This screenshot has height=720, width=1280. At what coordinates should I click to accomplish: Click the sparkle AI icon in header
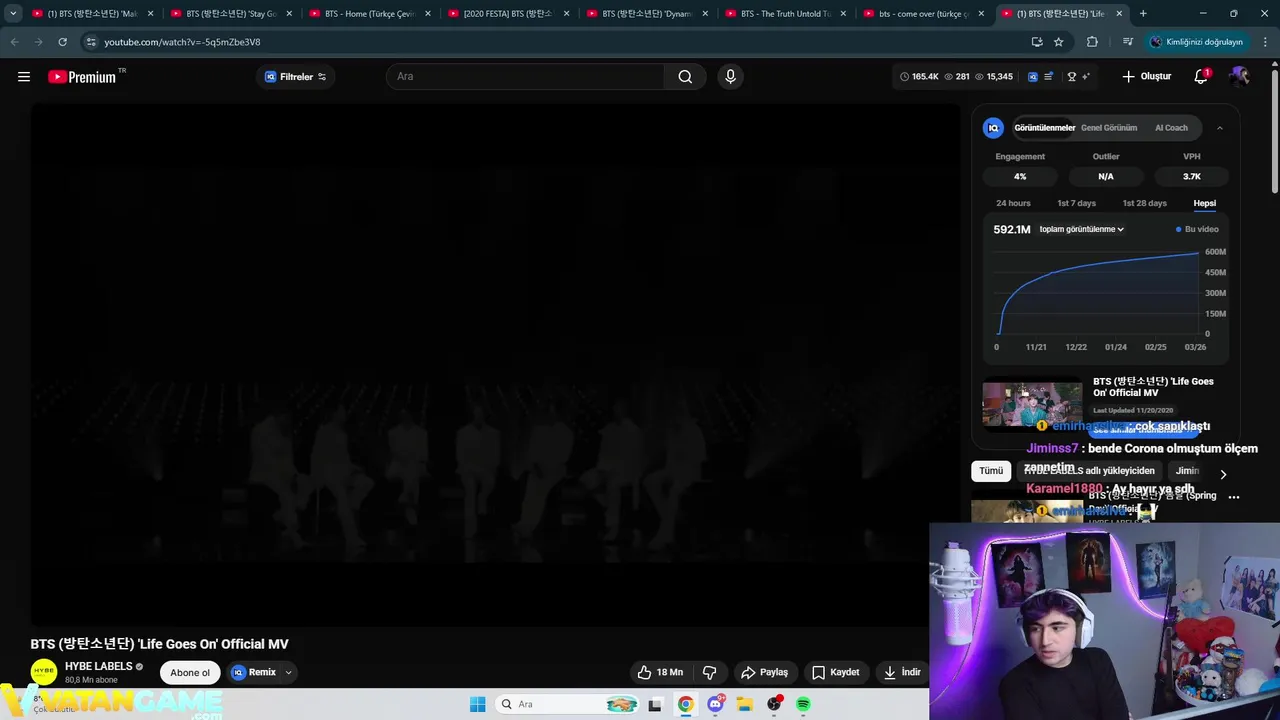click(x=1086, y=77)
